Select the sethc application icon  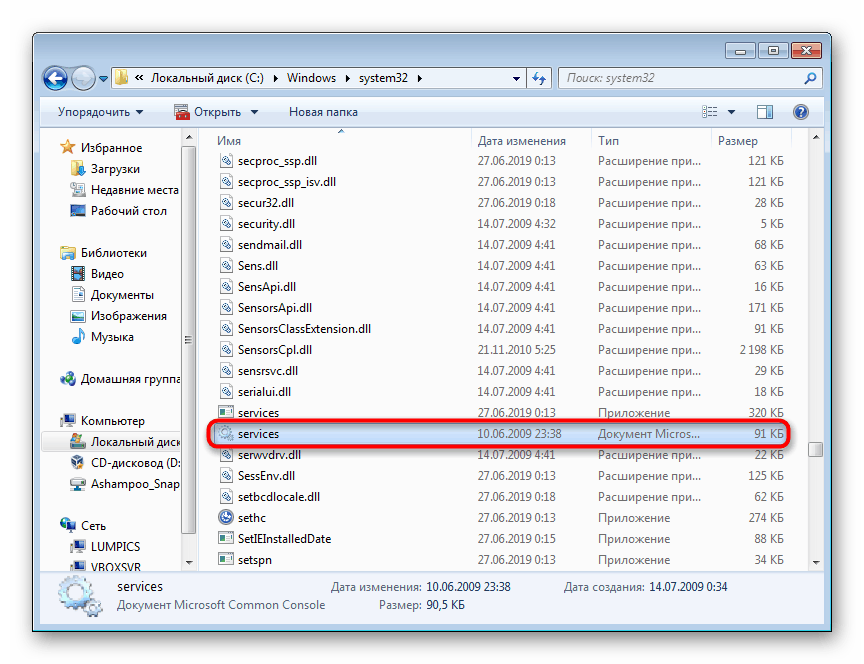[226, 517]
